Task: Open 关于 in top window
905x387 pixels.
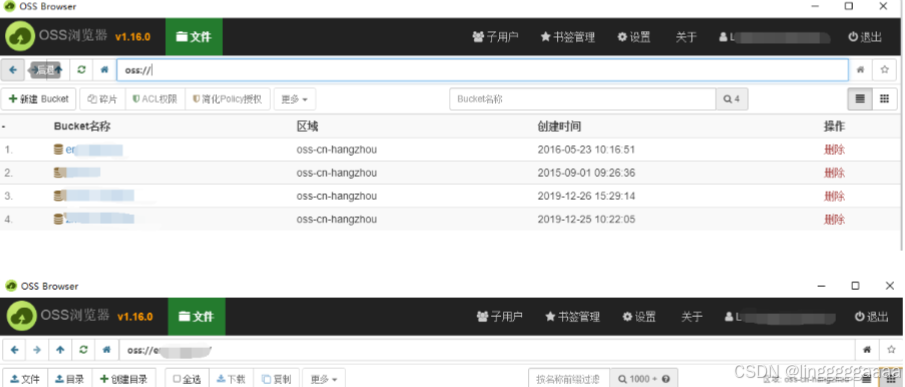Action: (x=686, y=37)
